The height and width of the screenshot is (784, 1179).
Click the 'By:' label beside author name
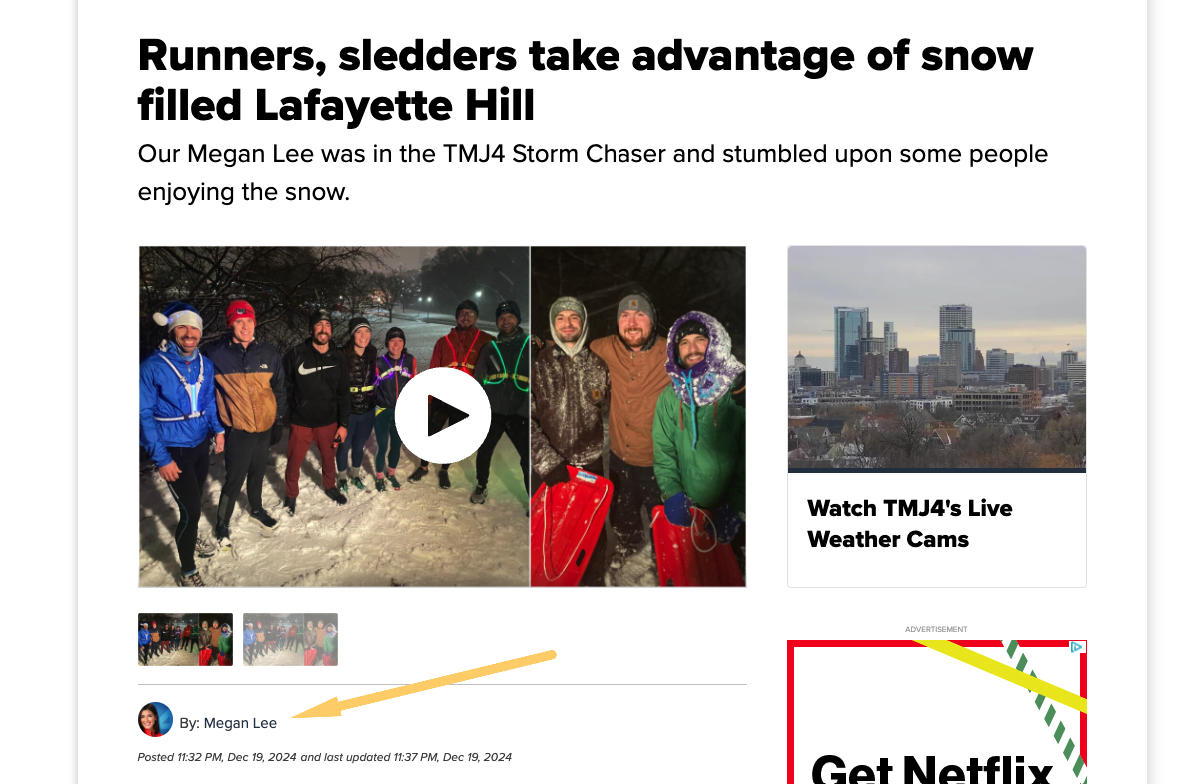tap(189, 723)
